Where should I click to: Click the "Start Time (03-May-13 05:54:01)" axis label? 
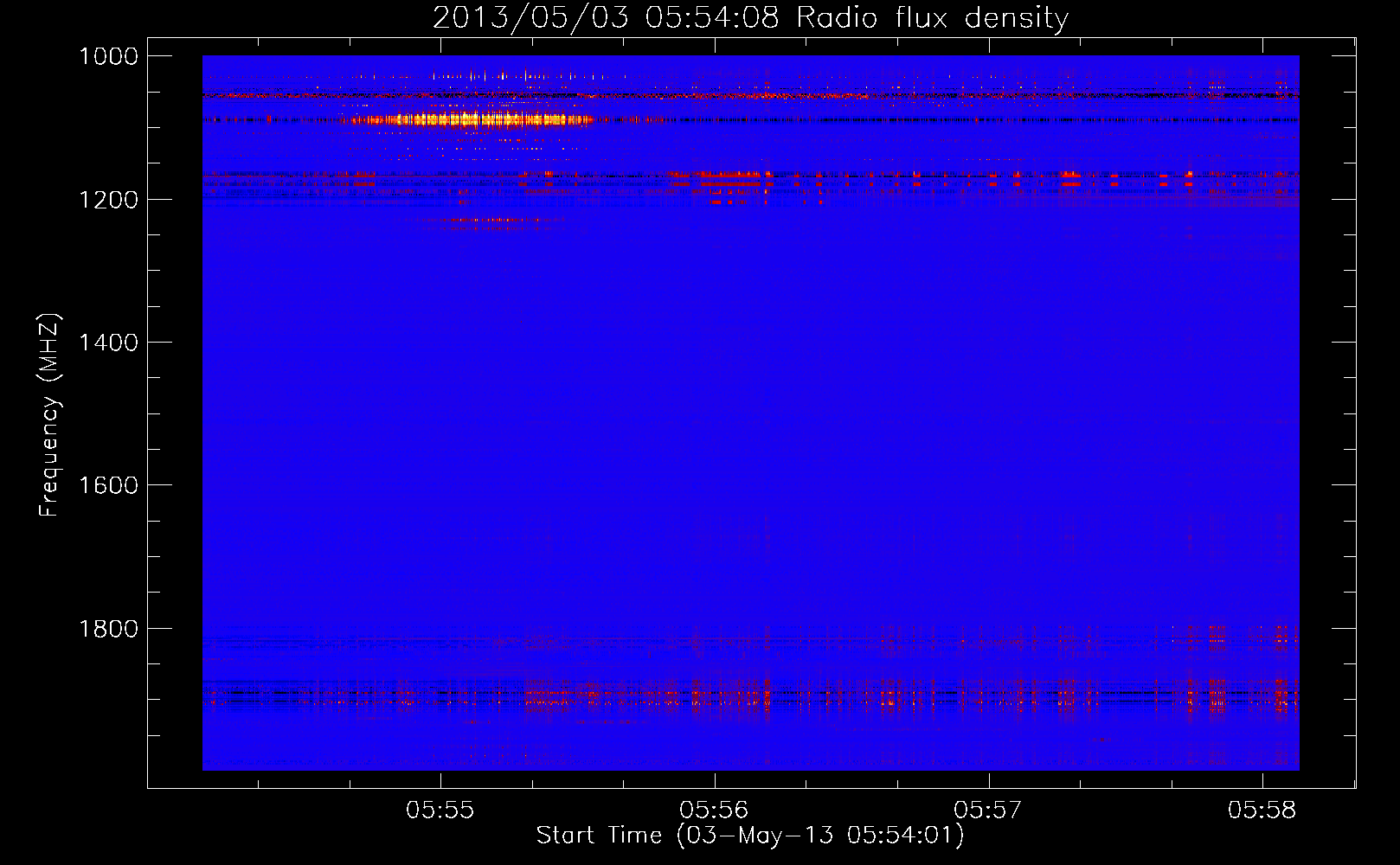pos(750,836)
